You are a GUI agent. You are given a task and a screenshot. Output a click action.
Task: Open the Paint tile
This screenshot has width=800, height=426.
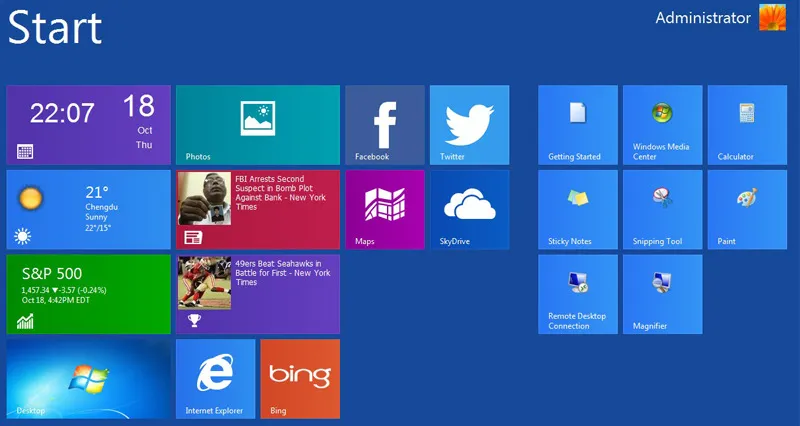[746, 209]
